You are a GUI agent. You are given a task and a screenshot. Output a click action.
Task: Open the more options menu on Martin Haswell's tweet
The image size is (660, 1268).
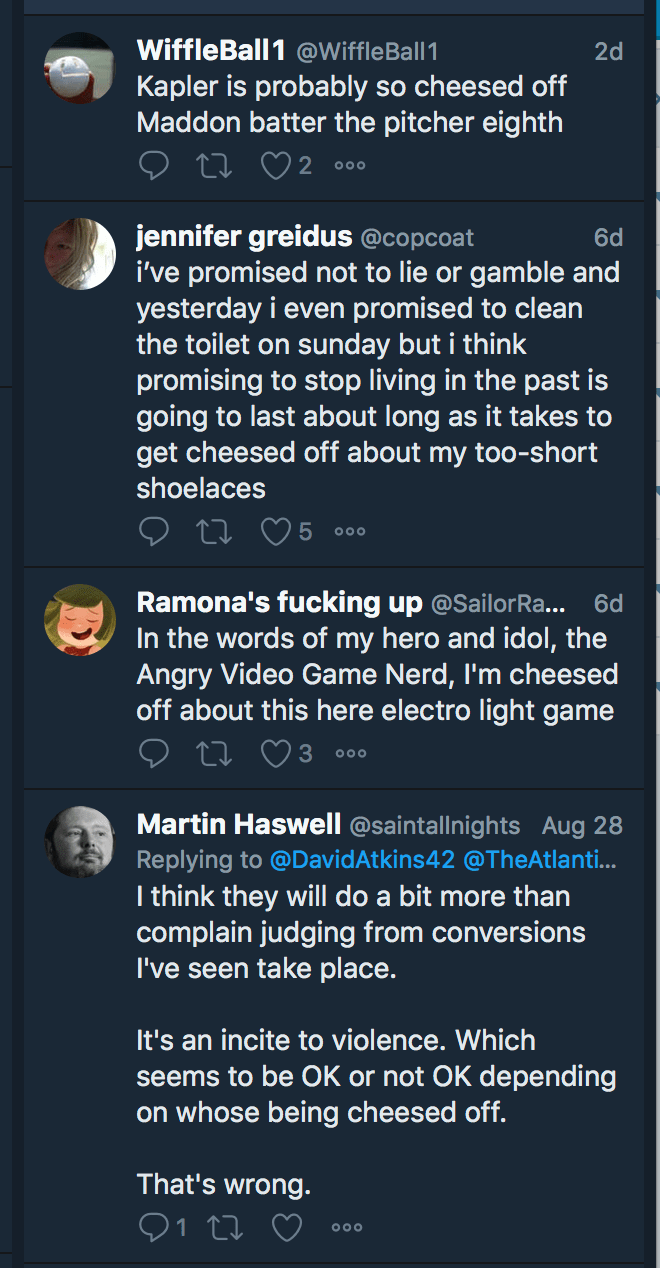(x=347, y=1227)
